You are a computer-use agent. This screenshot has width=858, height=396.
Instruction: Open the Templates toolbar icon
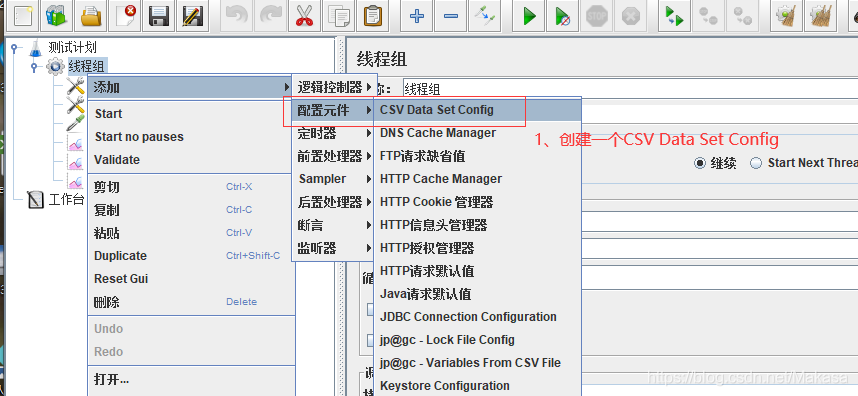(56, 16)
